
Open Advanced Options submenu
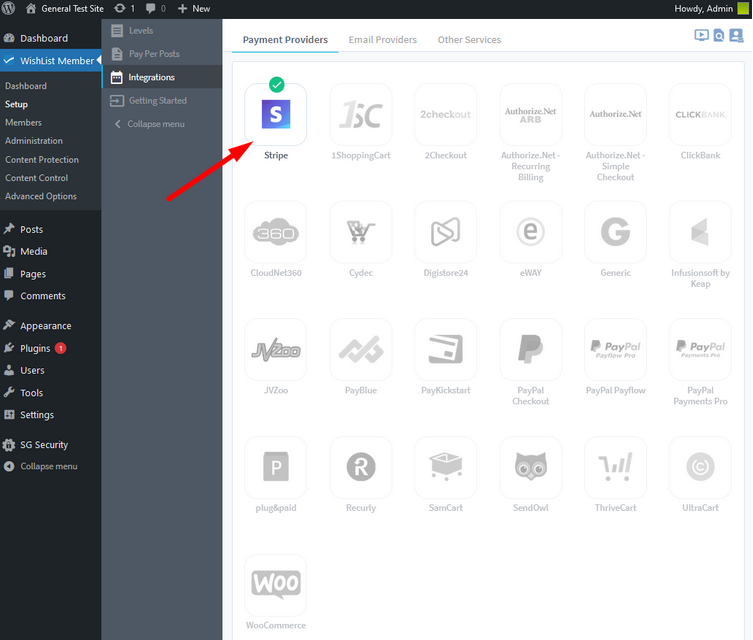click(41, 196)
